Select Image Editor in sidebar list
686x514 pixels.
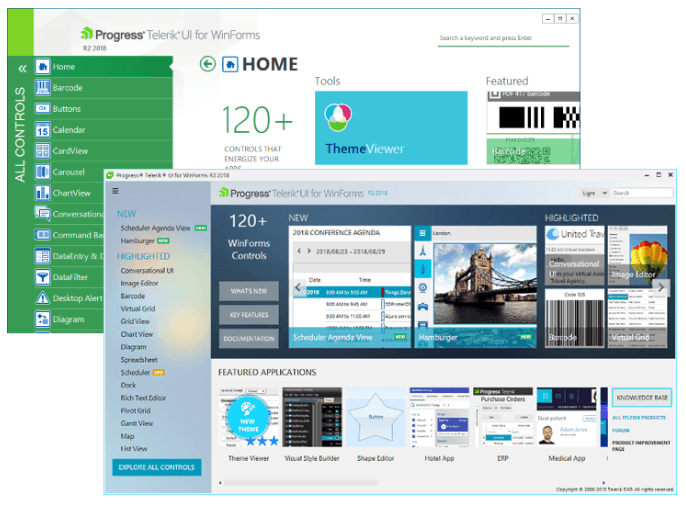pyautogui.click(x=140, y=283)
